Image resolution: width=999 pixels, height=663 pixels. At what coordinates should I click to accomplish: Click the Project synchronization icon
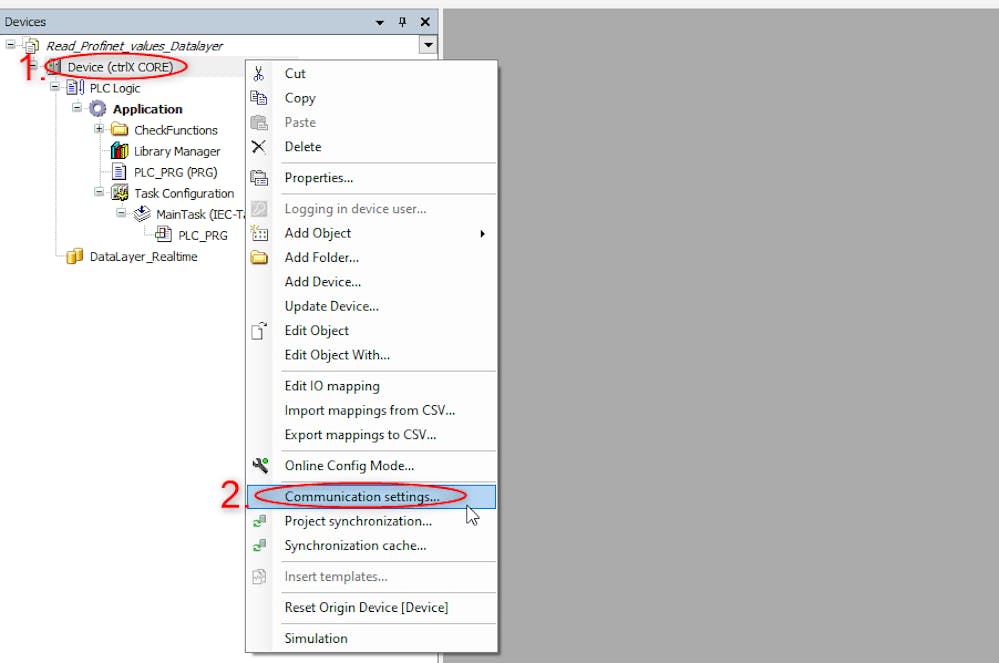click(259, 521)
